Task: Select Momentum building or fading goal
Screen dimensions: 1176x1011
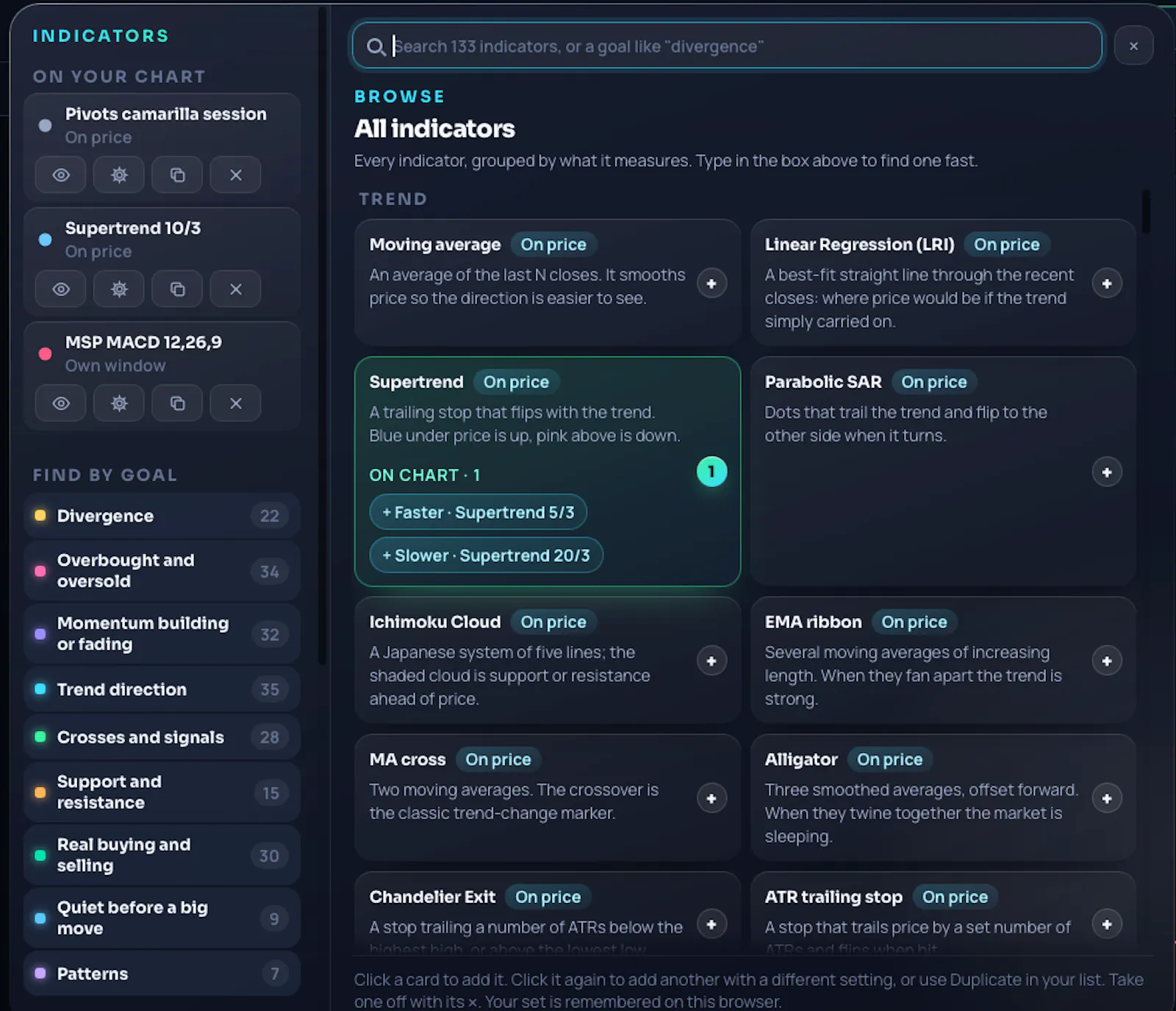Action: (162, 634)
